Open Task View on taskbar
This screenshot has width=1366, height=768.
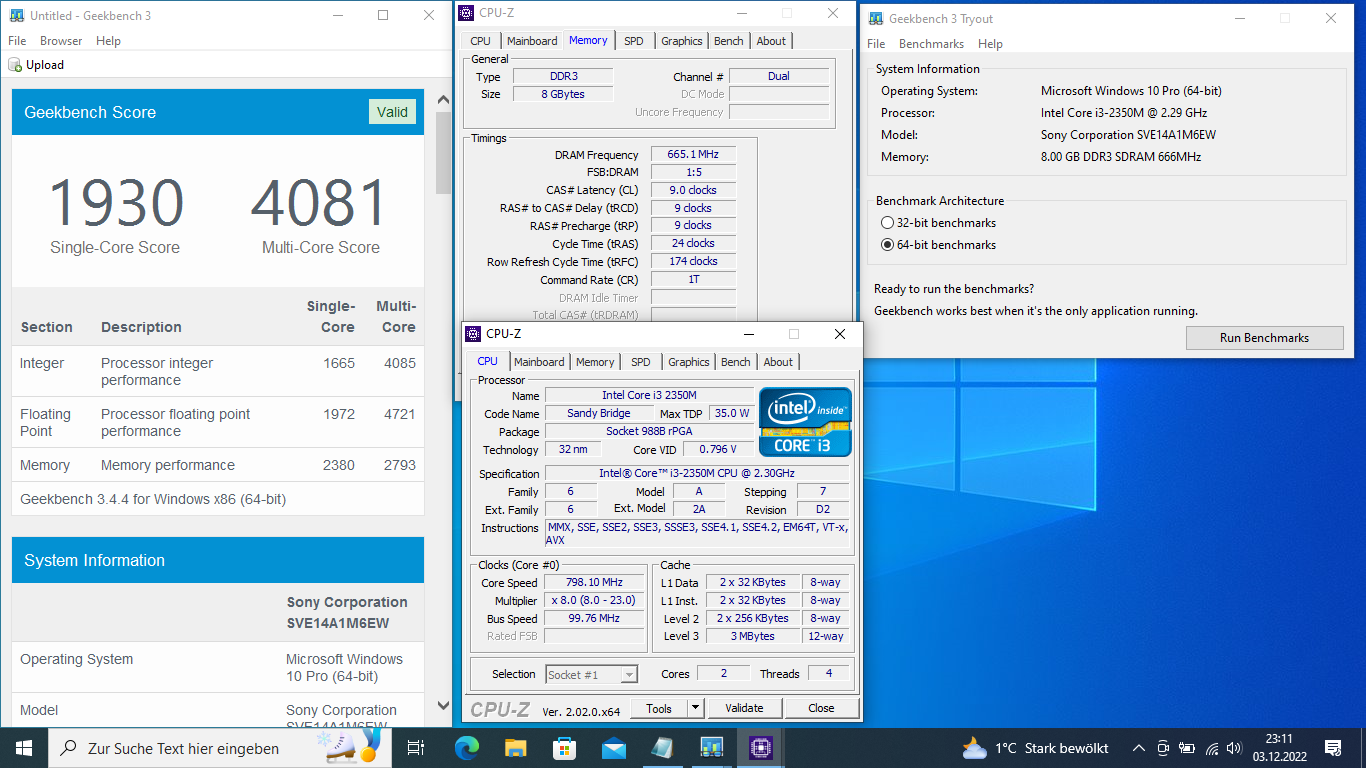416,748
